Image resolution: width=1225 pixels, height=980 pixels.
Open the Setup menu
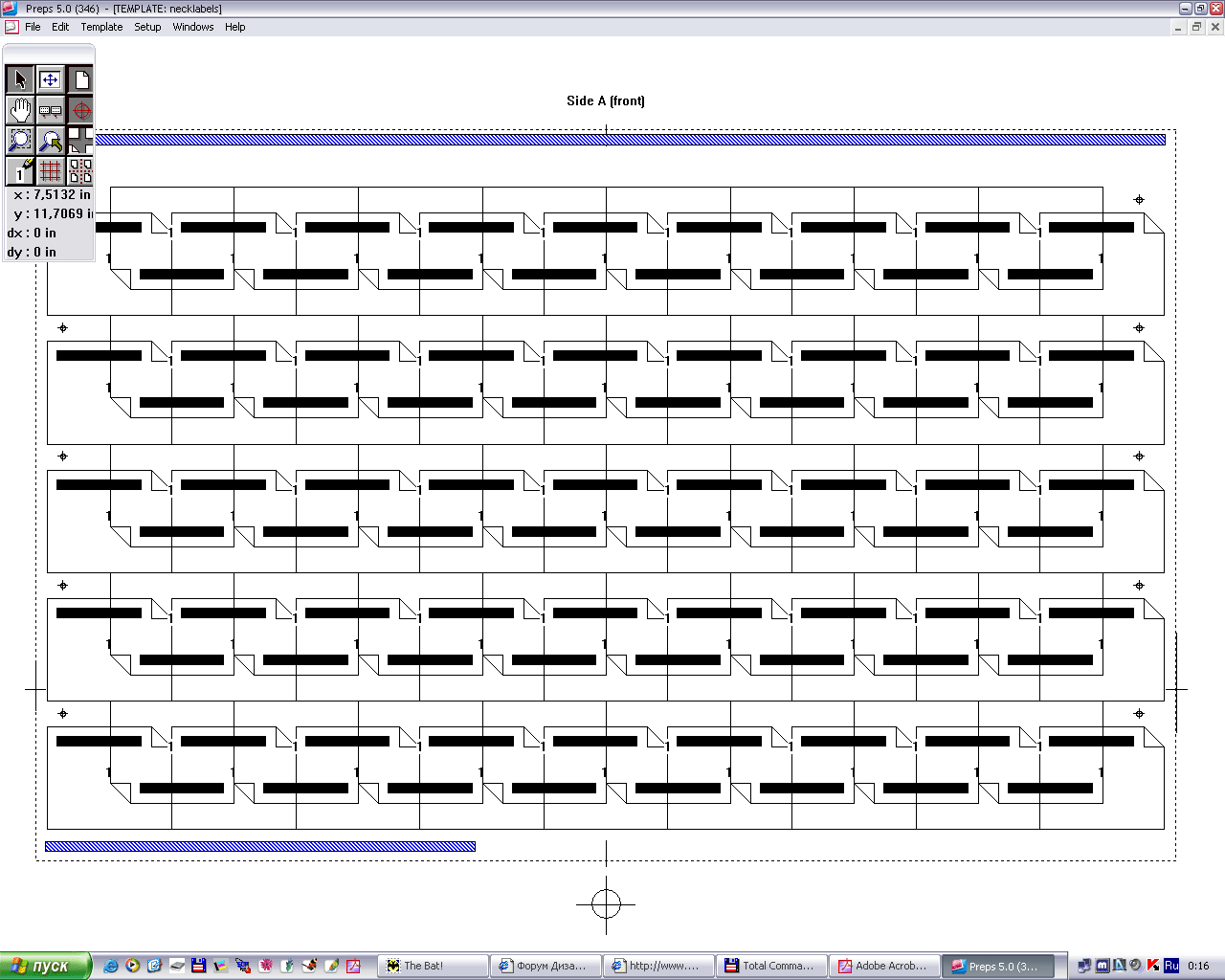tap(147, 27)
